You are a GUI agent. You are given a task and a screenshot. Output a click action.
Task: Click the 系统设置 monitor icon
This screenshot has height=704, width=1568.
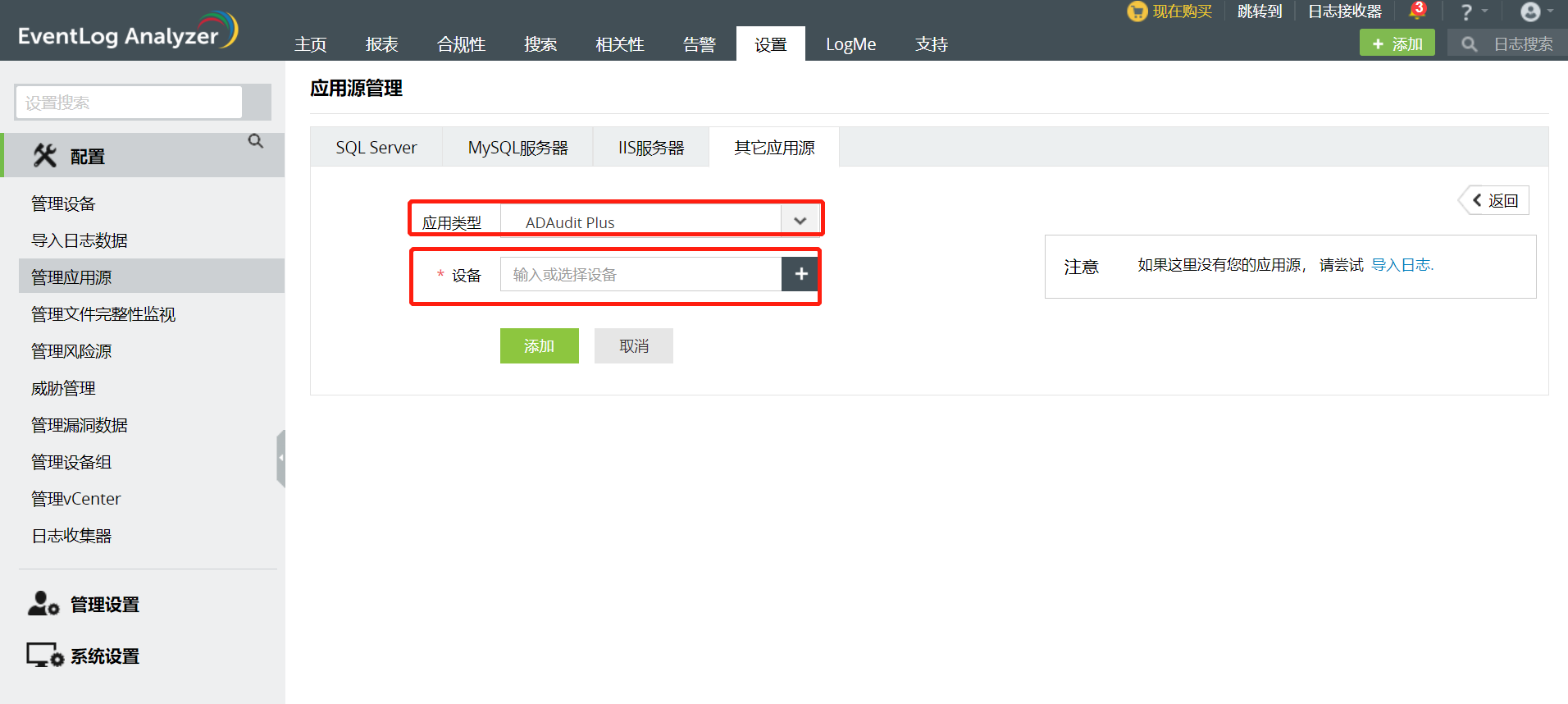pyautogui.click(x=44, y=656)
